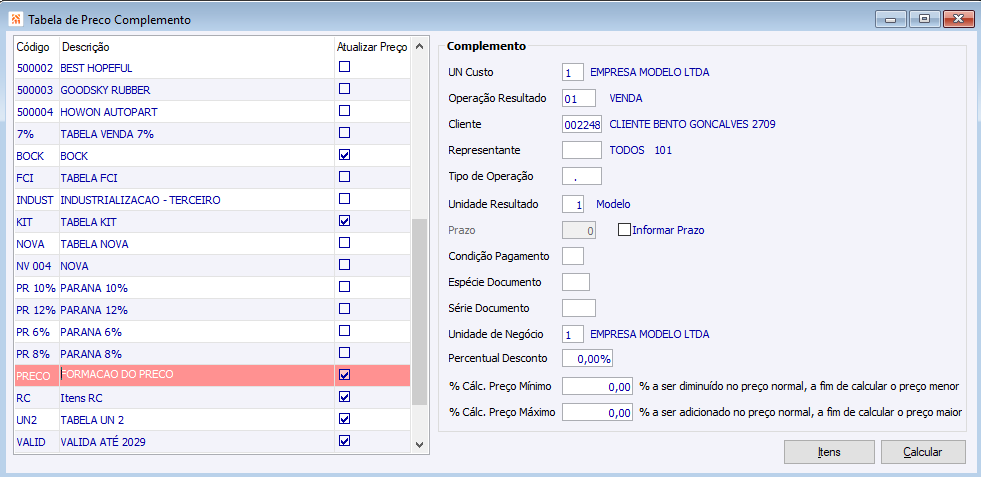Click the % Cálc. Preço Mínimo field
981x477 pixels.
[598, 386]
